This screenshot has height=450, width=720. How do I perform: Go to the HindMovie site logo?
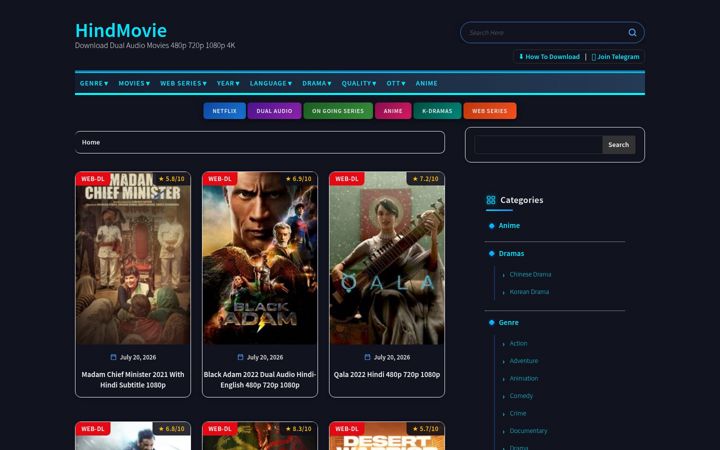click(121, 30)
